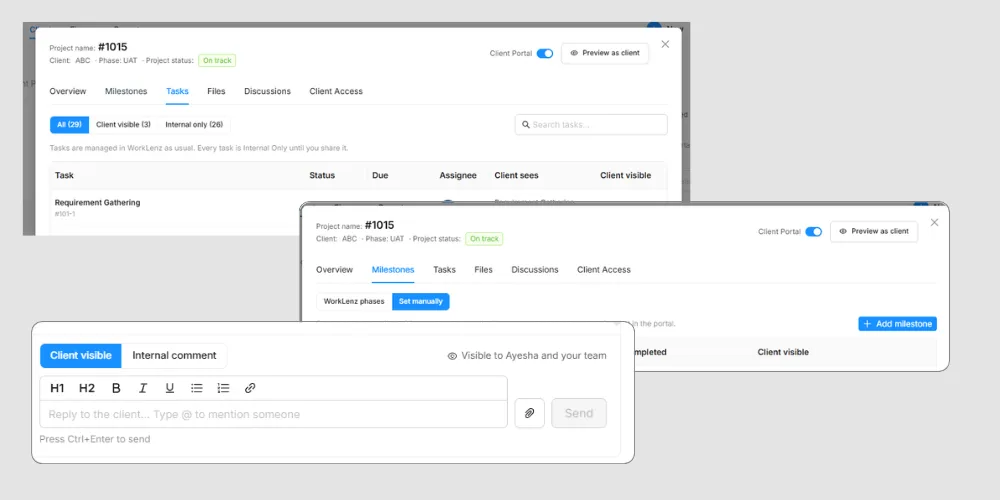
Task: Select Milestones tab in Milestones window
Action: tap(393, 270)
